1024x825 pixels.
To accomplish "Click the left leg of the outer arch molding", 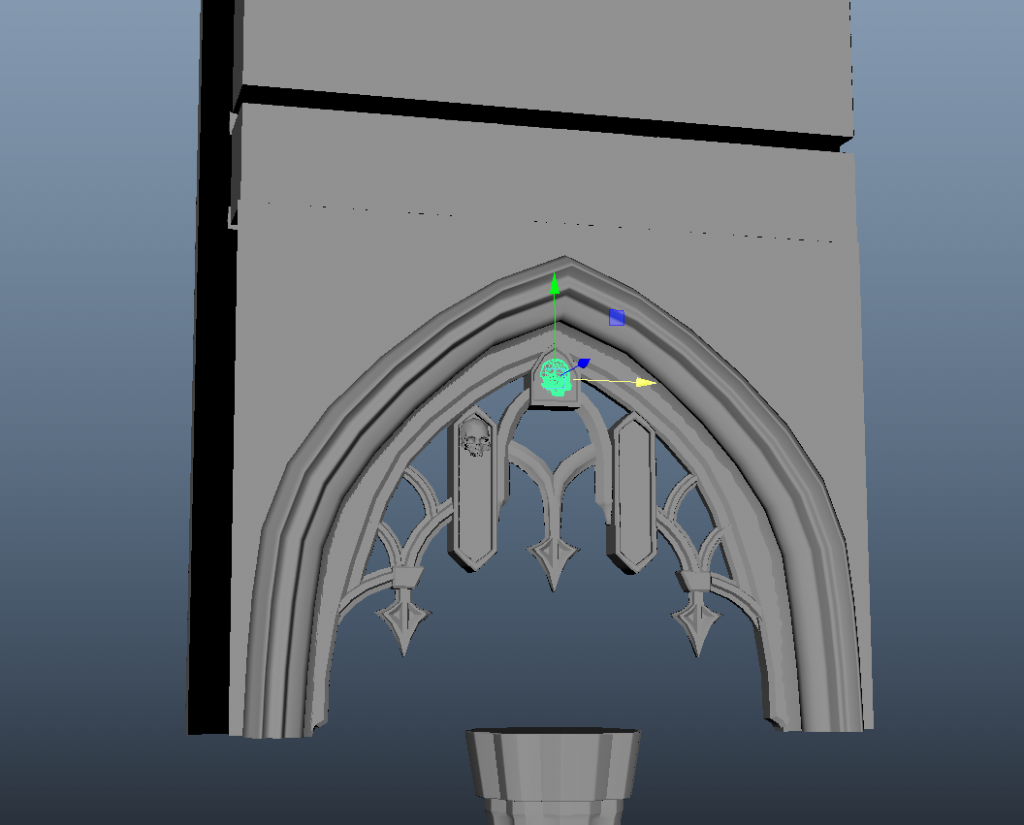I will click(270, 600).
